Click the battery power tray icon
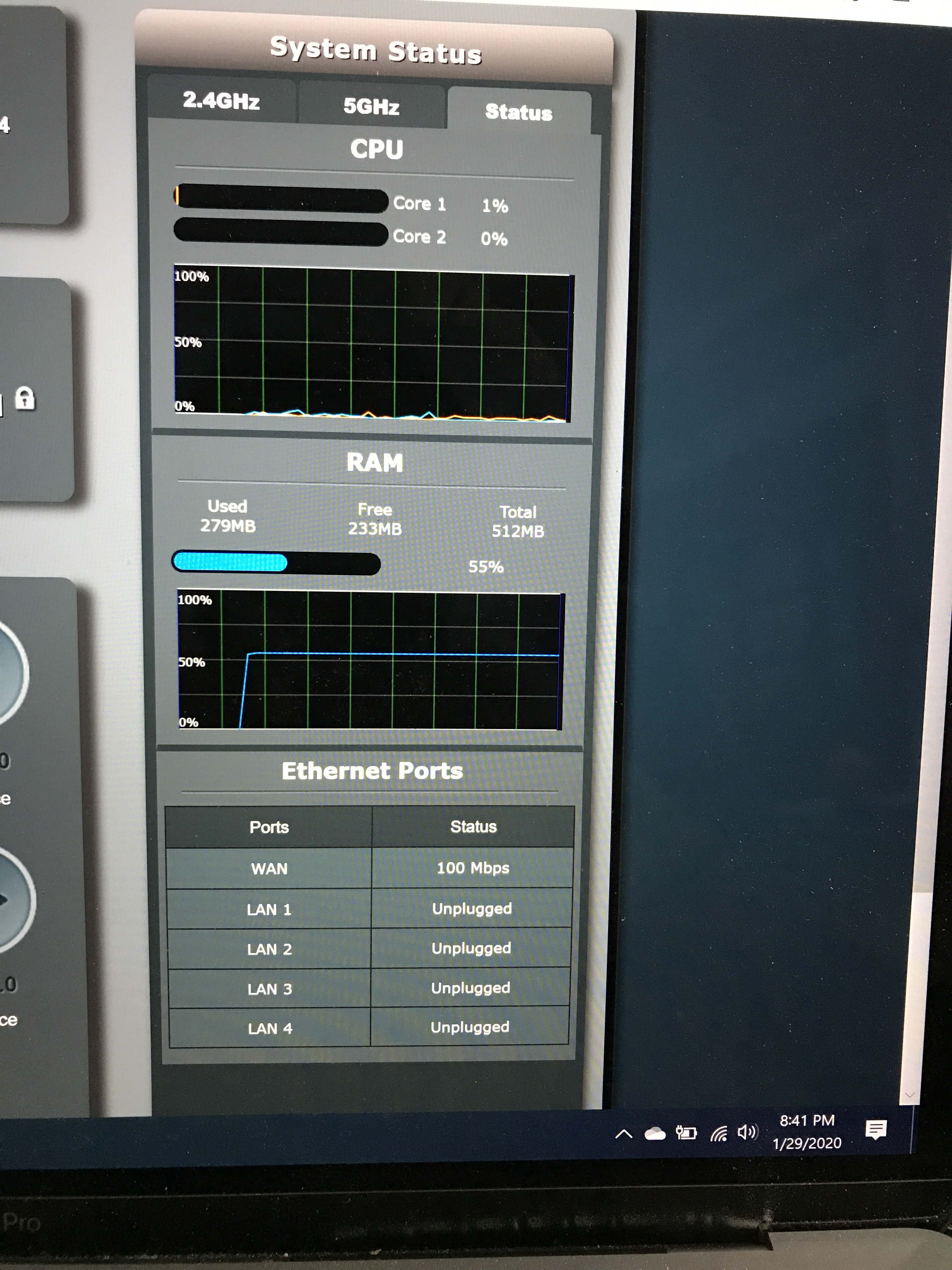 (x=686, y=1133)
